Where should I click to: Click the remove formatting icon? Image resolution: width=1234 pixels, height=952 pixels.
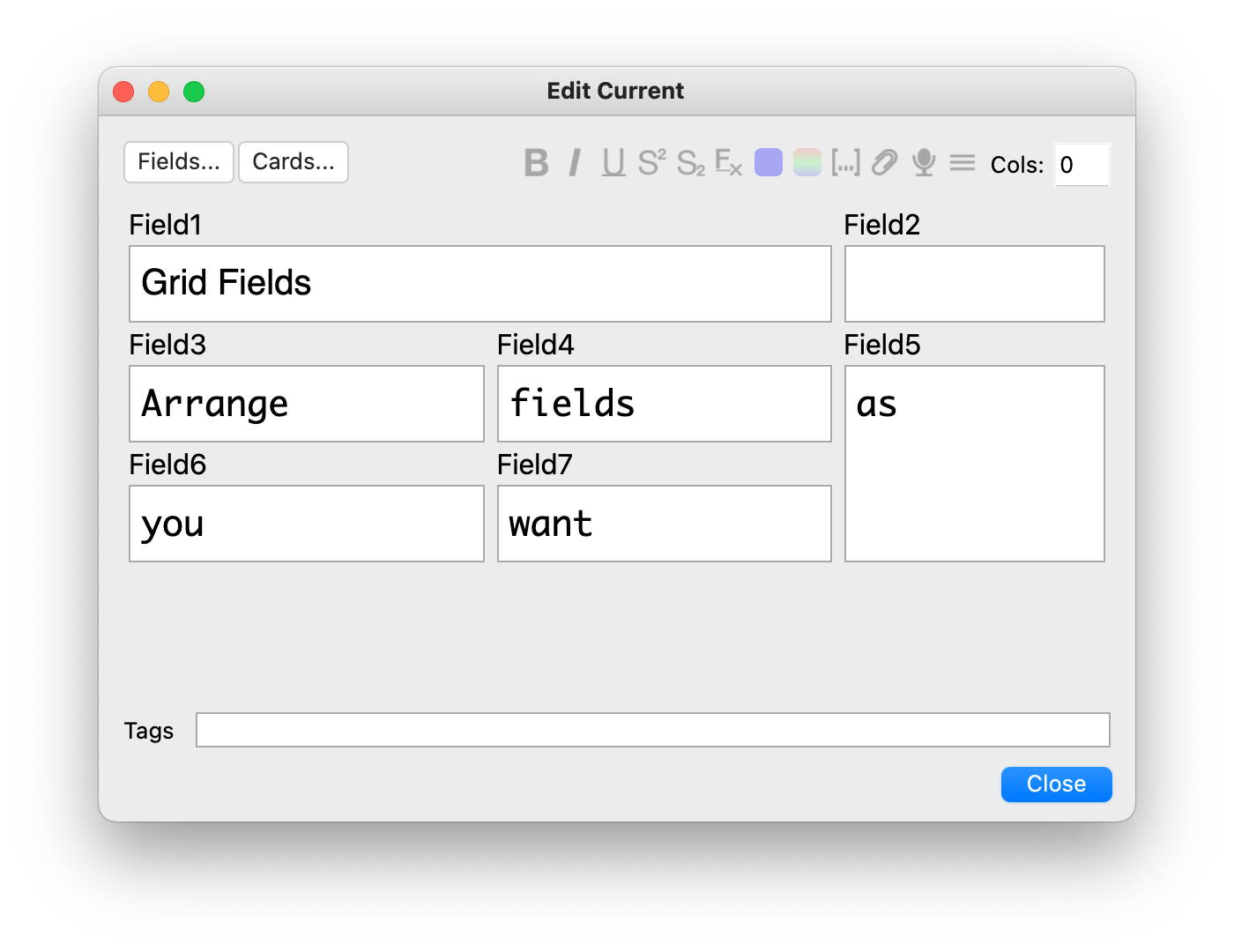click(x=729, y=163)
